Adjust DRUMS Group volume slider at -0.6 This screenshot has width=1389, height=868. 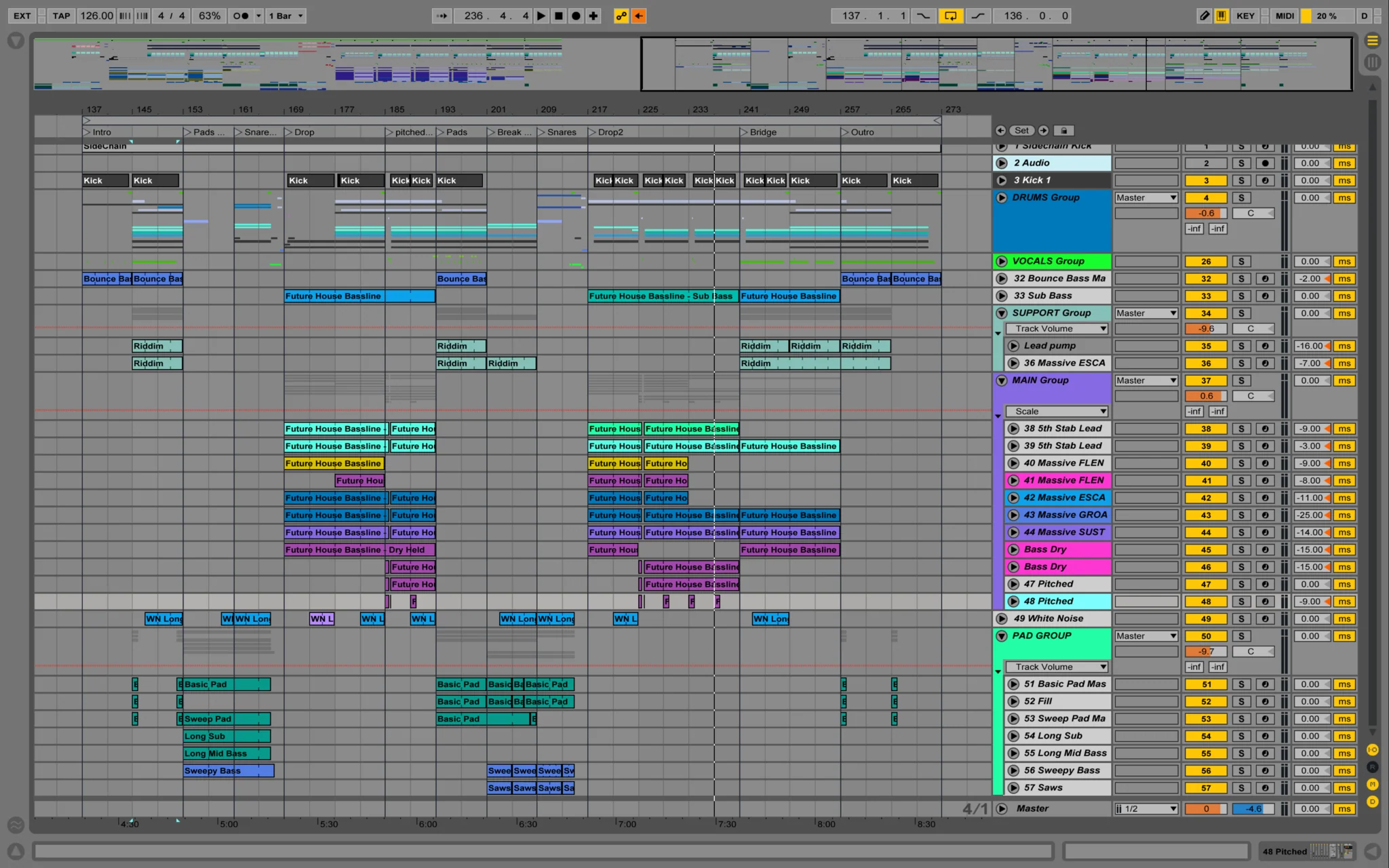coord(1206,213)
